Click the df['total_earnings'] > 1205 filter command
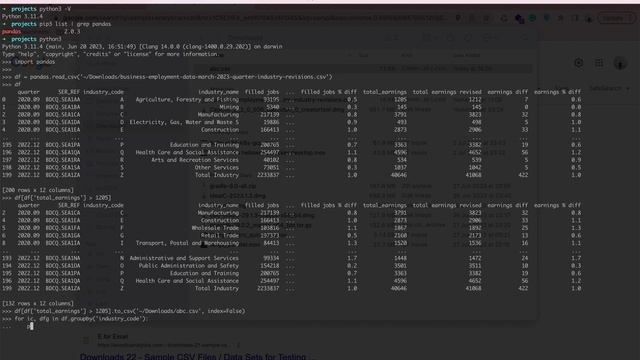Viewport: 640px width, 360px height. point(56,198)
